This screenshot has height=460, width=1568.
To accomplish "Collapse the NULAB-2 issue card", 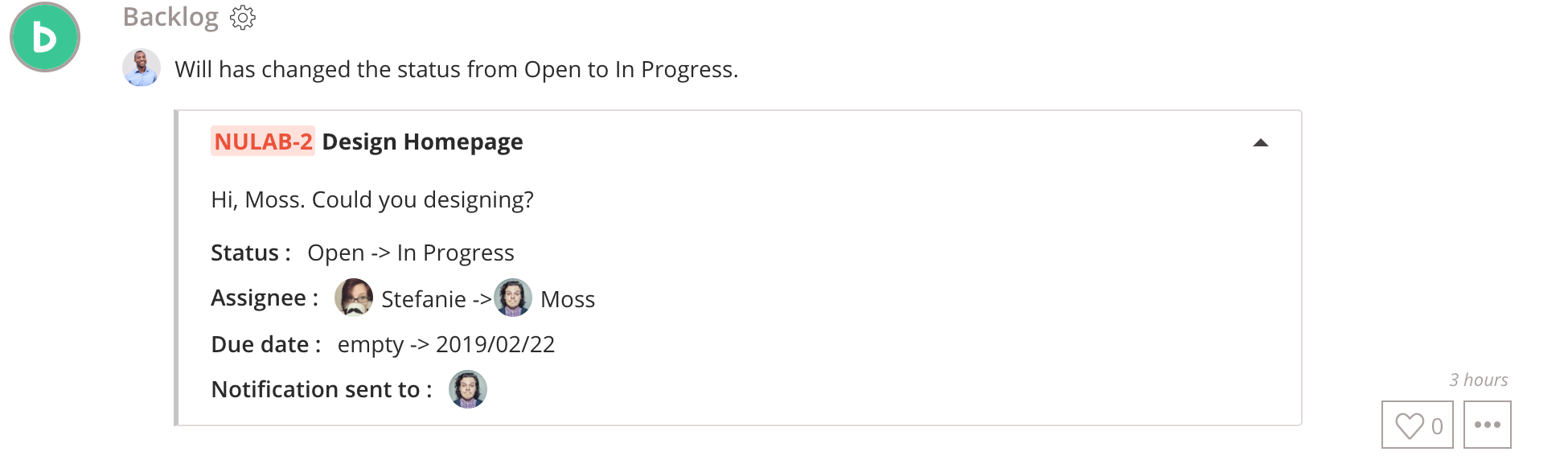I will [x=1260, y=143].
